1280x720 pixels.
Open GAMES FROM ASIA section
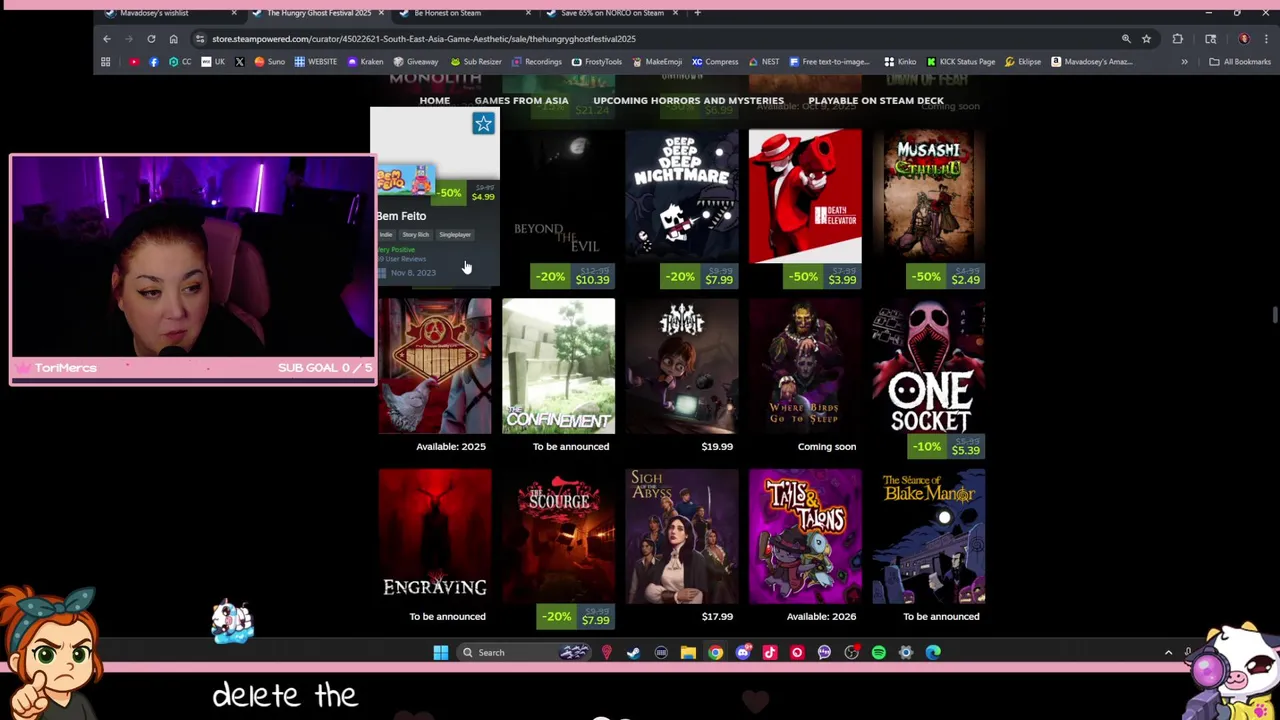[x=521, y=101]
